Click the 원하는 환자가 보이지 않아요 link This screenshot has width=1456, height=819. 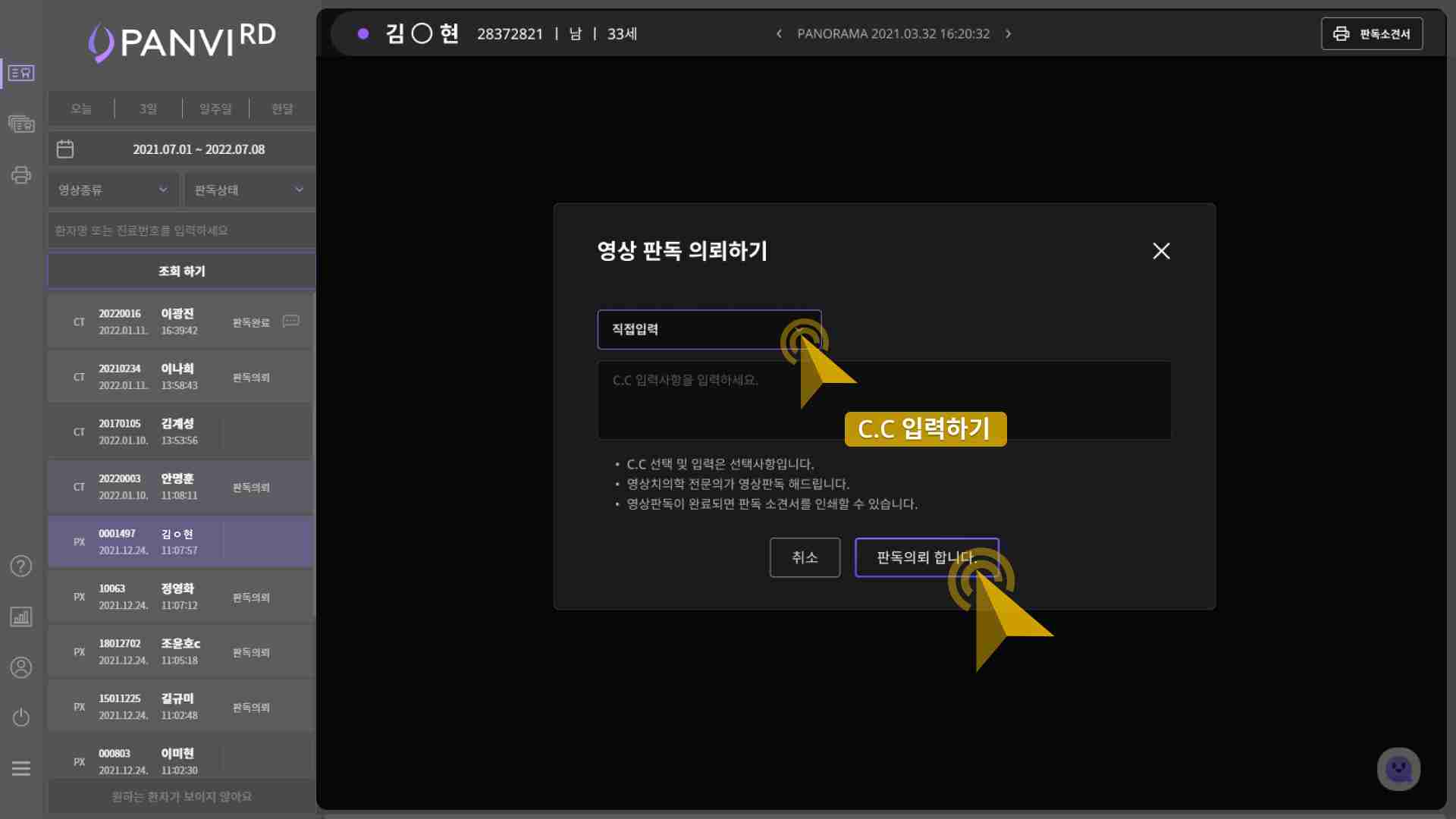(181, 796)
